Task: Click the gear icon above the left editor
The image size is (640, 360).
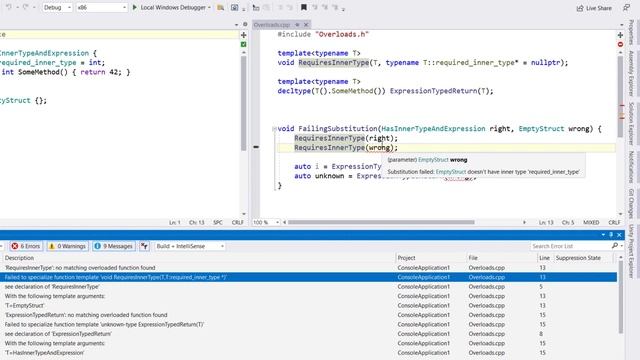Action: 245,24
